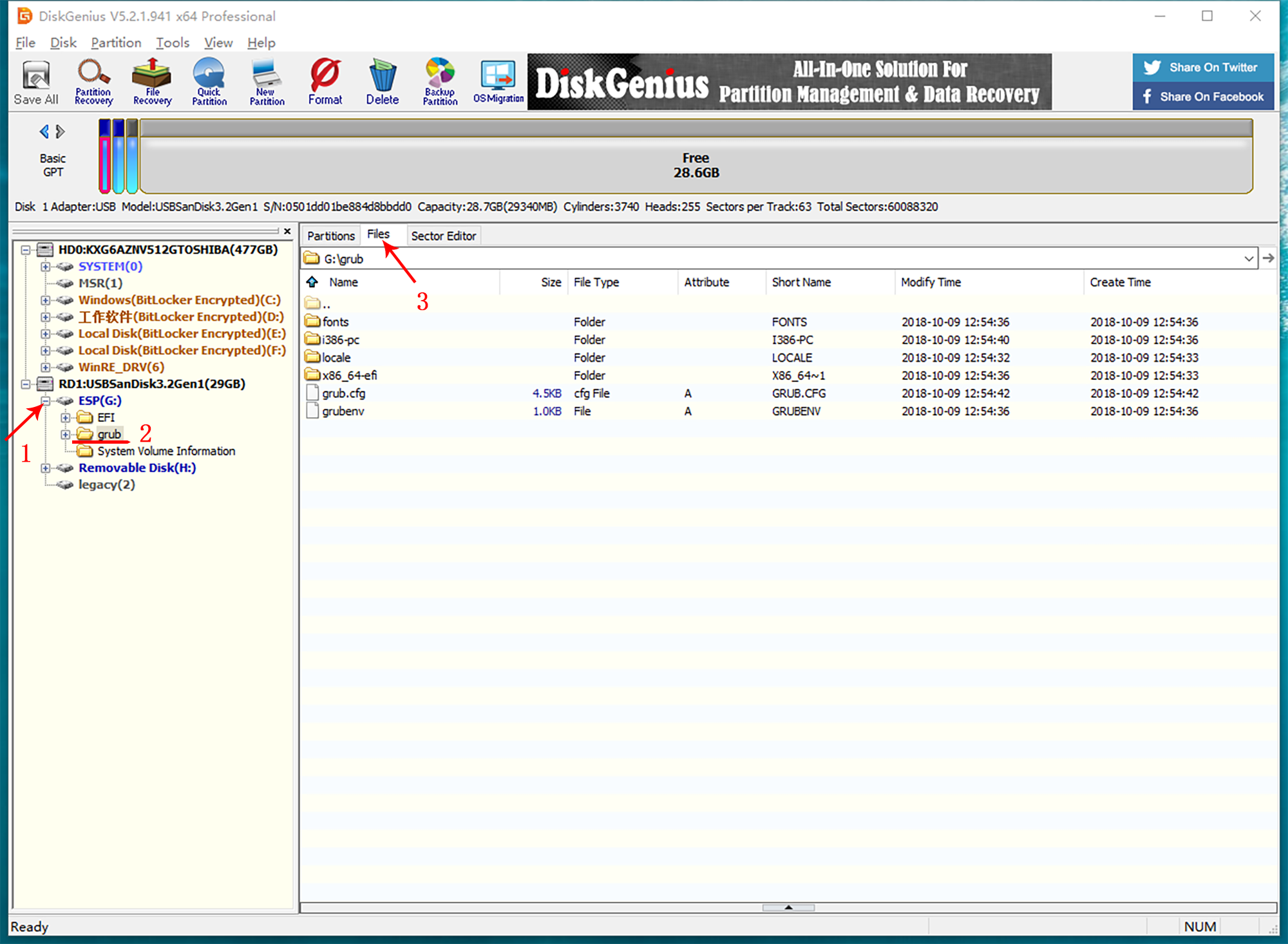1288x944 pixels.
Task: Open the Partition menu
Action: pyautogui.click(x=116, y=42)
